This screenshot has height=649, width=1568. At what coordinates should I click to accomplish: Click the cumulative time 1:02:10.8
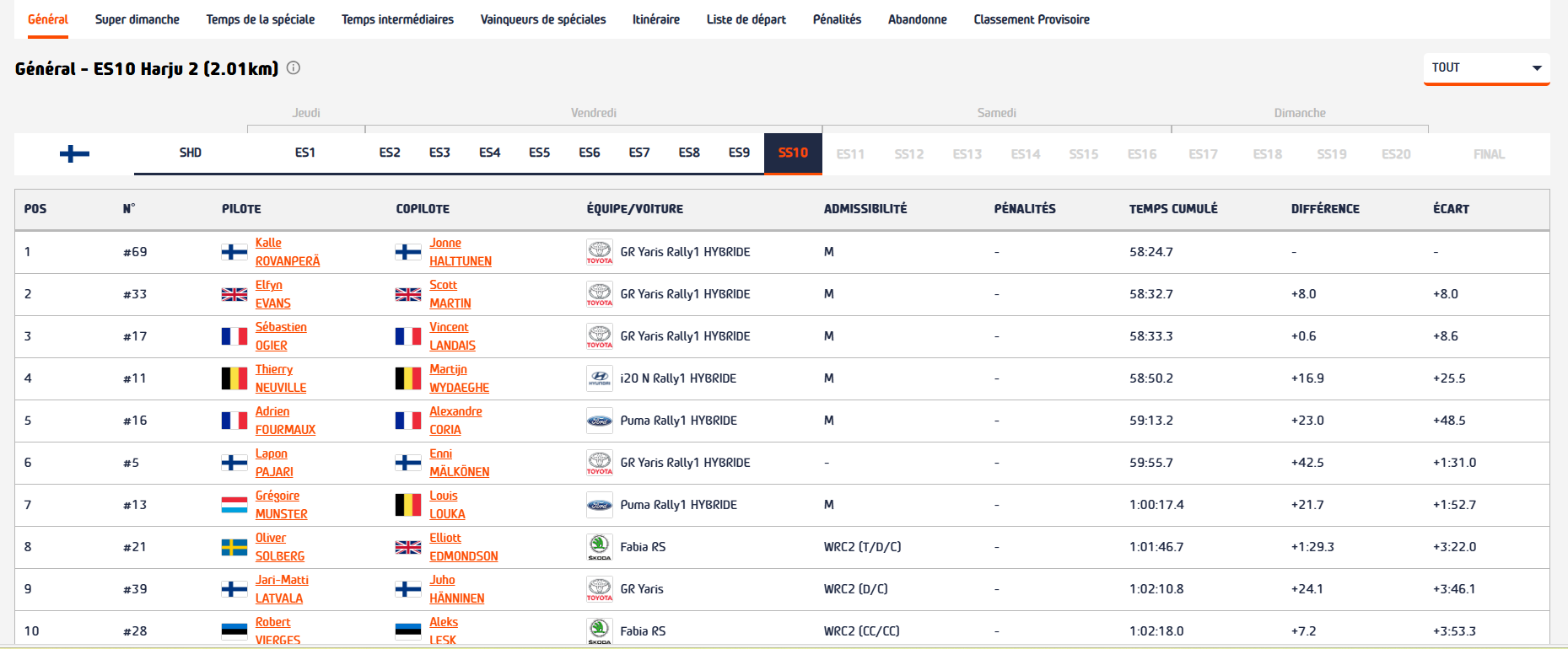point(1156,589)
